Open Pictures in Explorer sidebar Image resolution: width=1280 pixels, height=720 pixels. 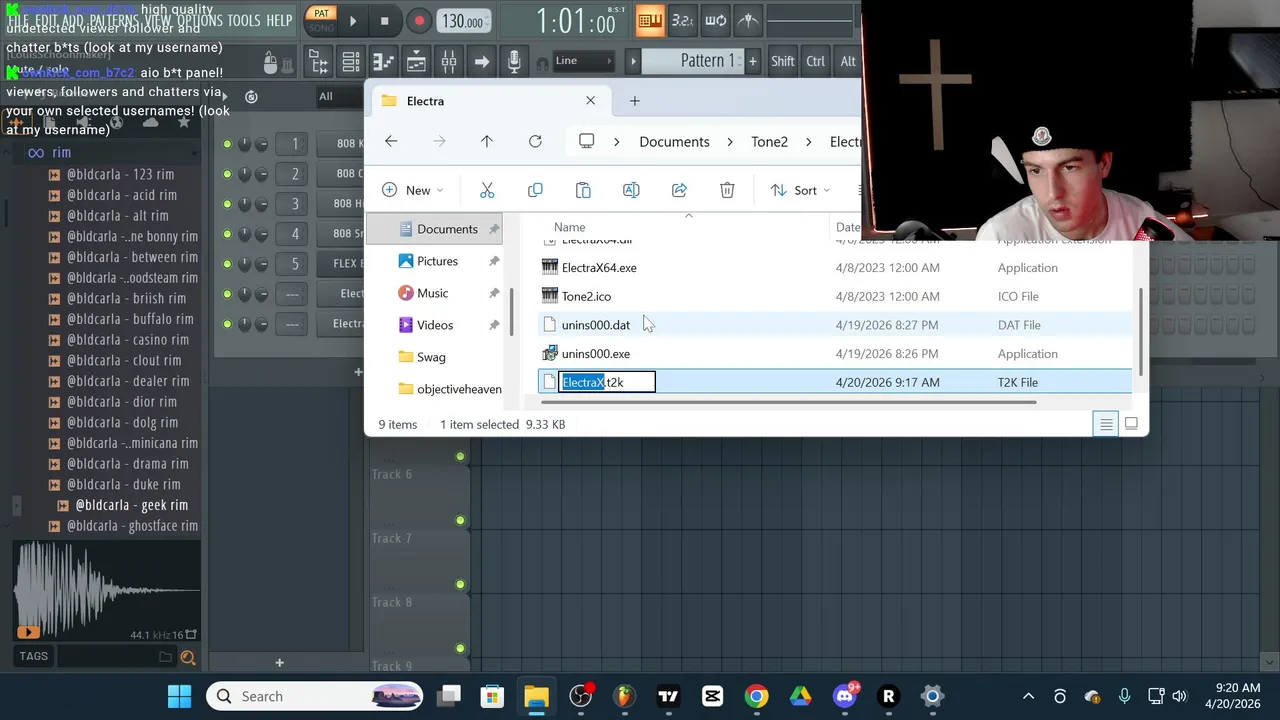point(437,261)
